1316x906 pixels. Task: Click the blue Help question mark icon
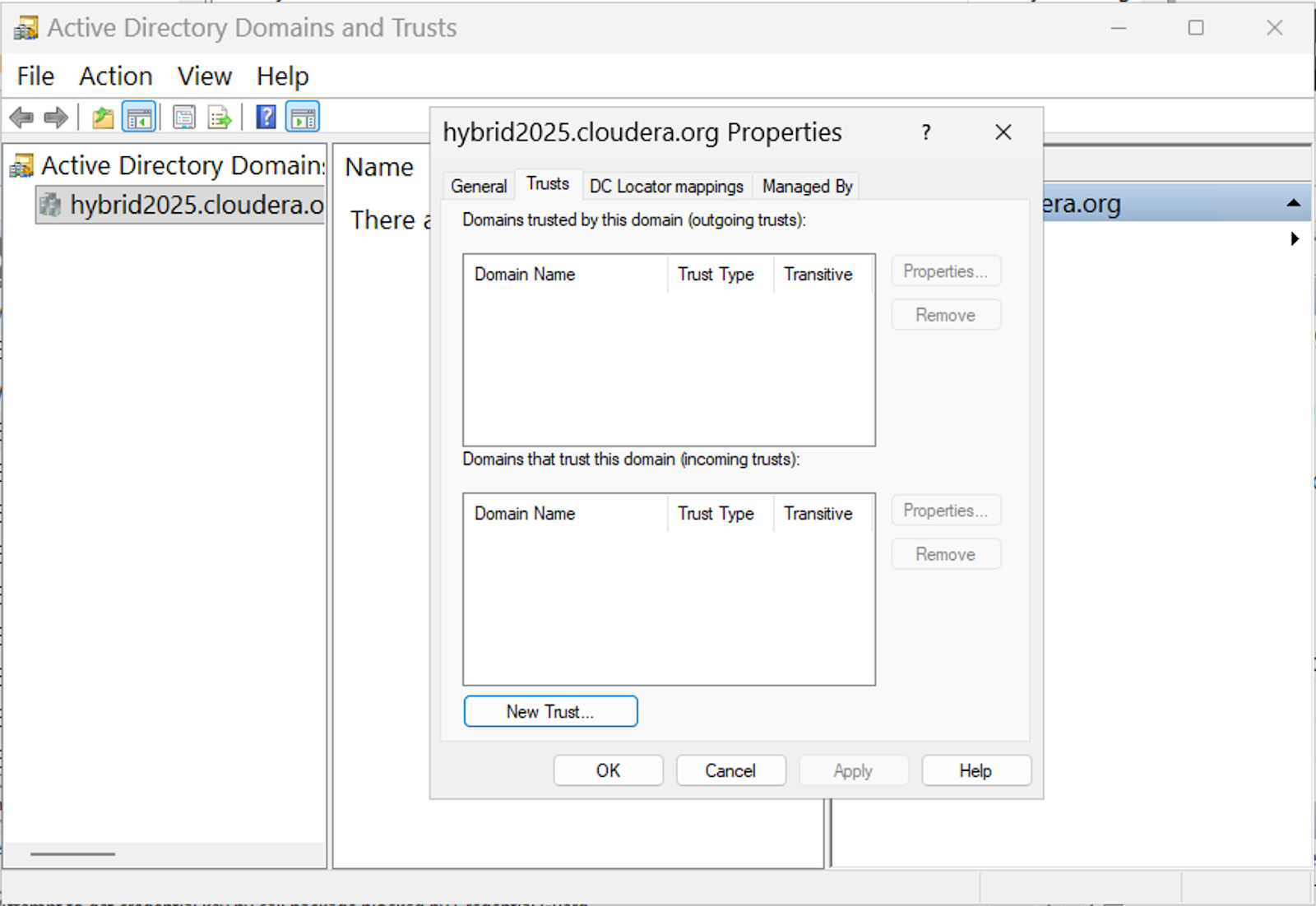[x=266, y=117]
